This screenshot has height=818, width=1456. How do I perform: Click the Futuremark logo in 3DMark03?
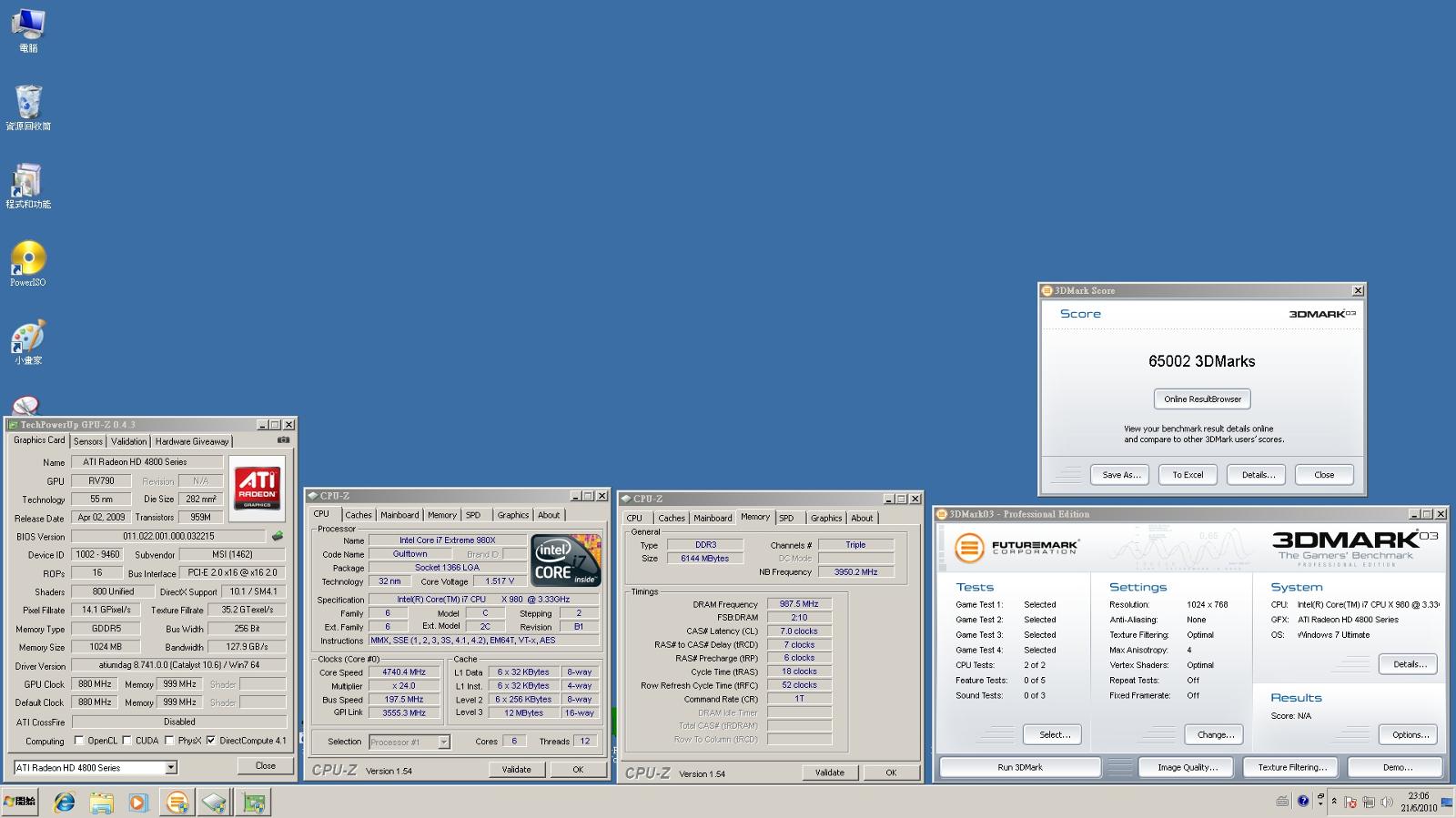click(x=1016, y=548)
